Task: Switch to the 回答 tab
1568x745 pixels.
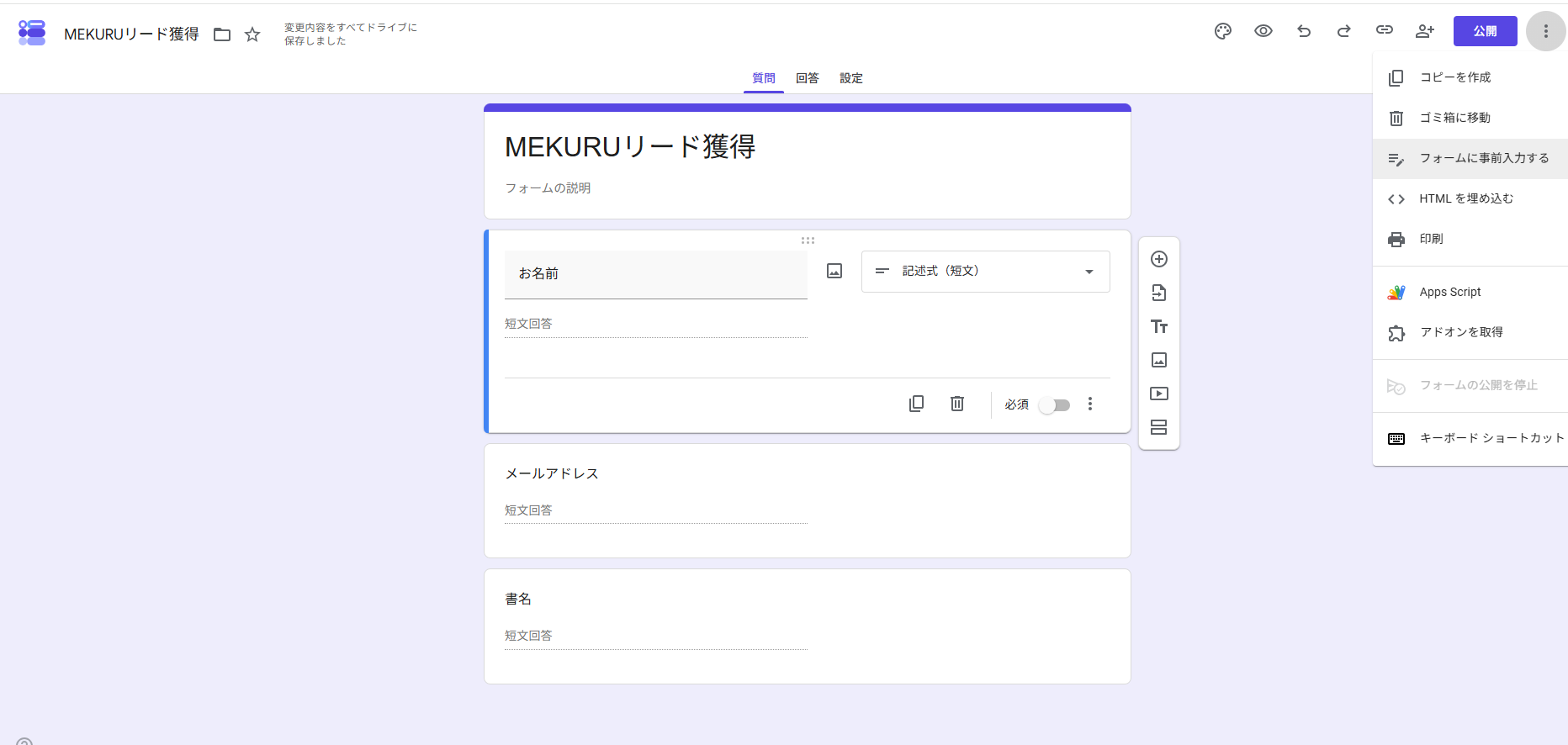Action: (x=808, y=78)
